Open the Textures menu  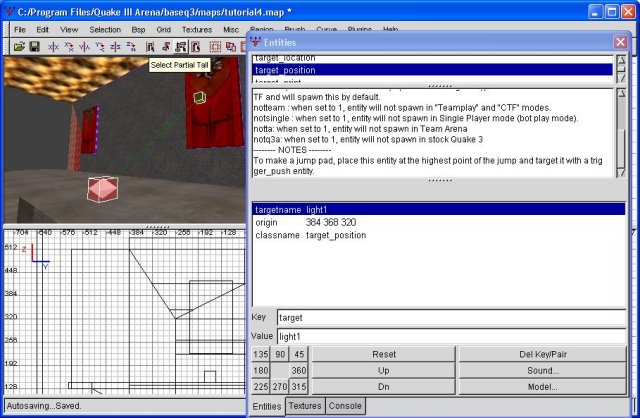click(x=197, y=30)
